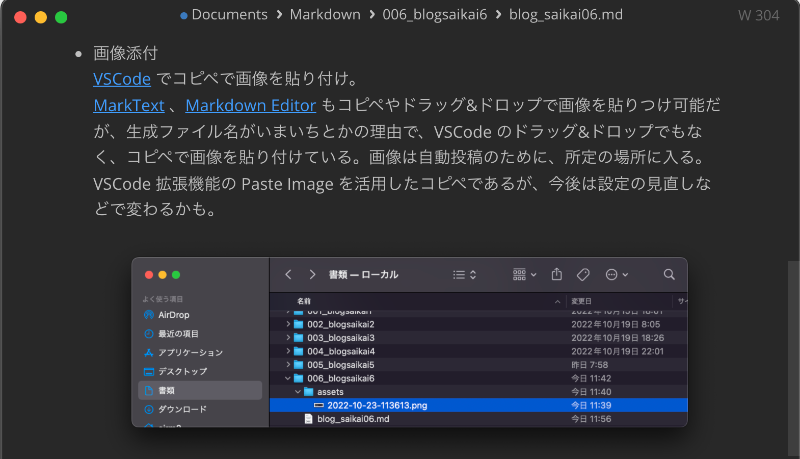Click the Finder search magnifier icon
Viewport: 800px width, 459px height.
point(669,274)
